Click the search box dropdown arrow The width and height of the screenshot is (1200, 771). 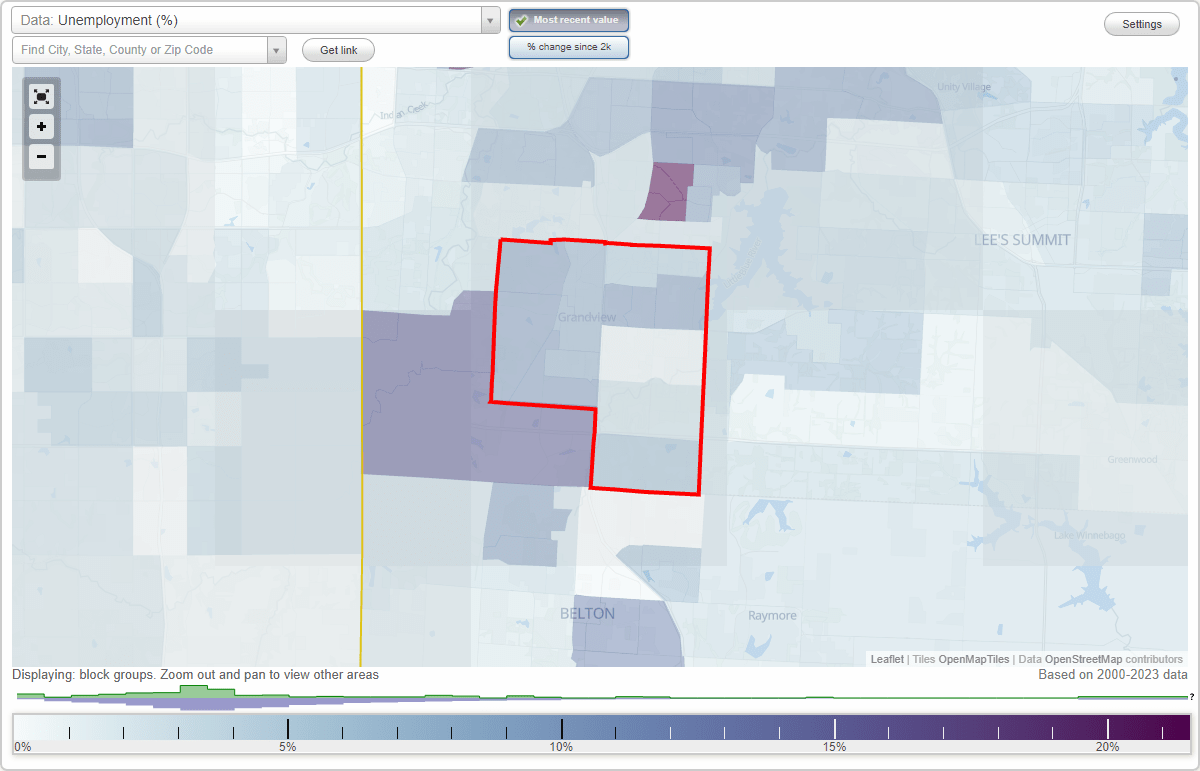[276, 49]
